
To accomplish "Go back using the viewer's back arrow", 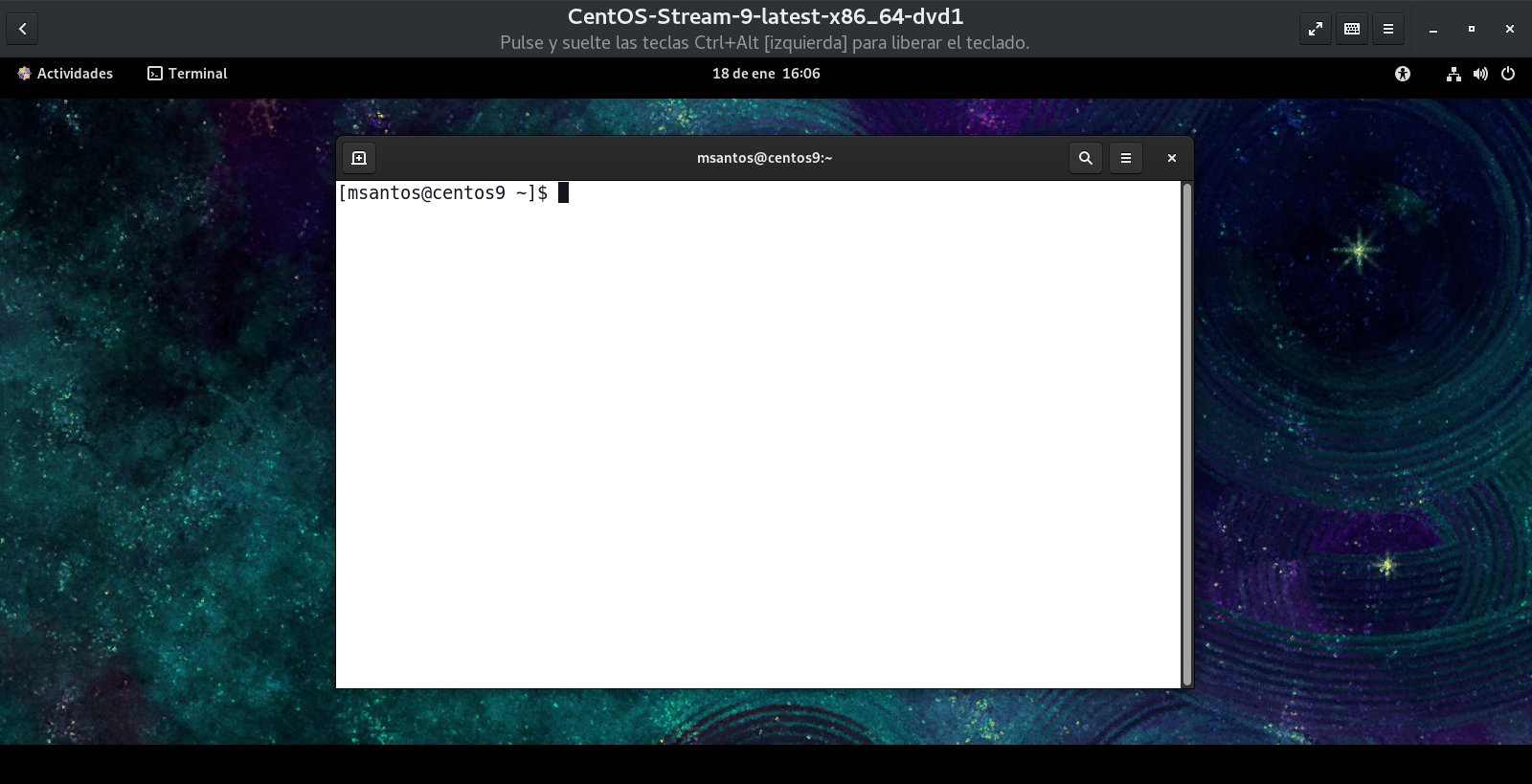I will (22, 29).
